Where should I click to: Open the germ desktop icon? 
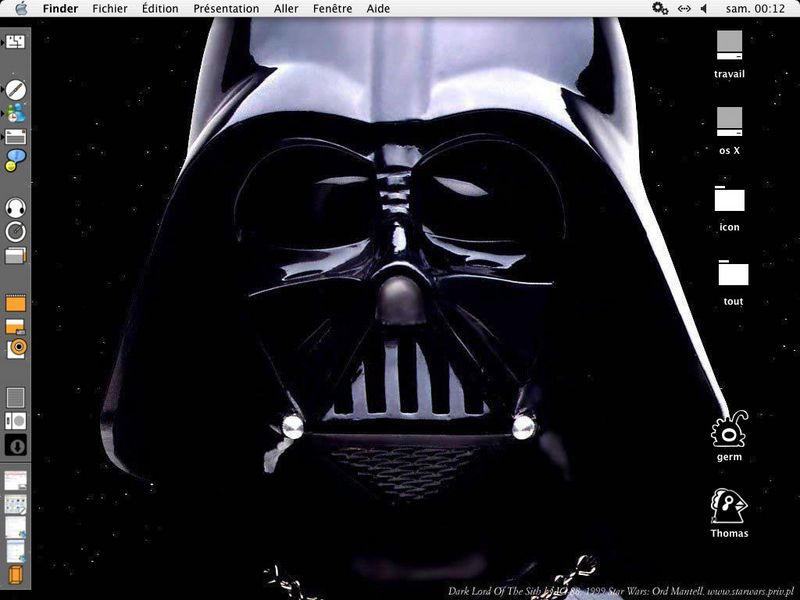tap(728, 431)
